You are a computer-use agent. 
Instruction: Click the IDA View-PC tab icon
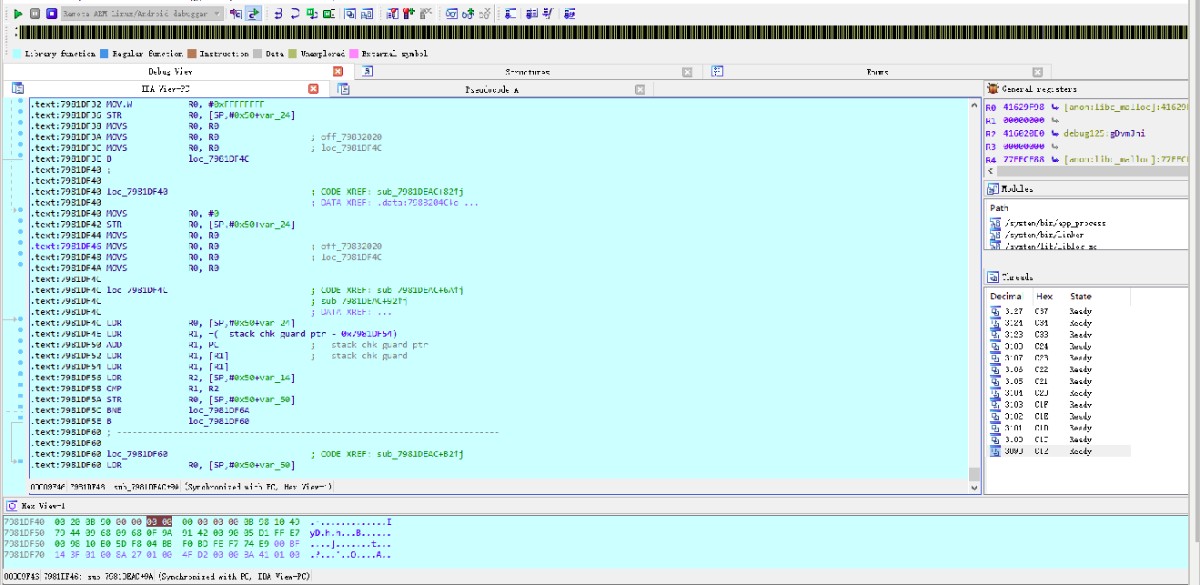(17, 89)
